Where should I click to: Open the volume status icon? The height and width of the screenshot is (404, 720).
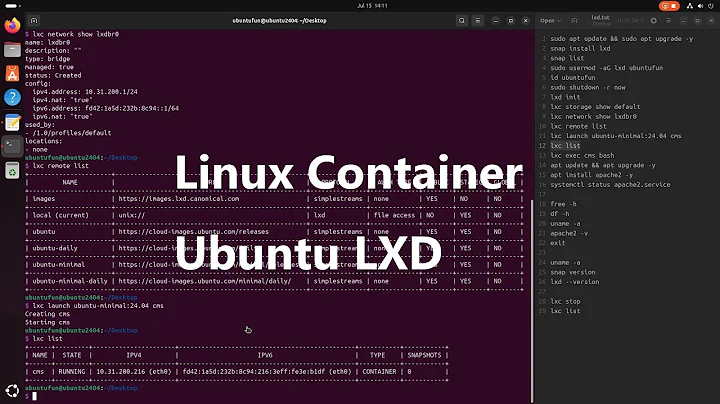(x=700, y=6)
